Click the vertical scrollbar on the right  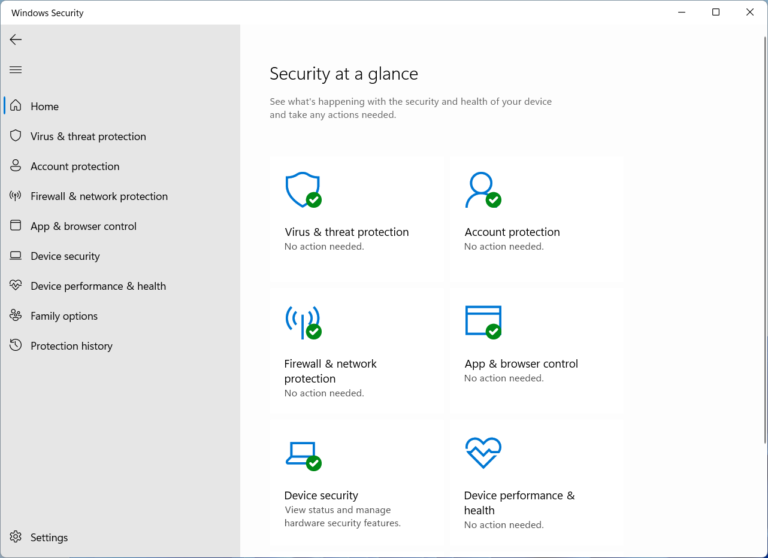(x=765, y=240)
